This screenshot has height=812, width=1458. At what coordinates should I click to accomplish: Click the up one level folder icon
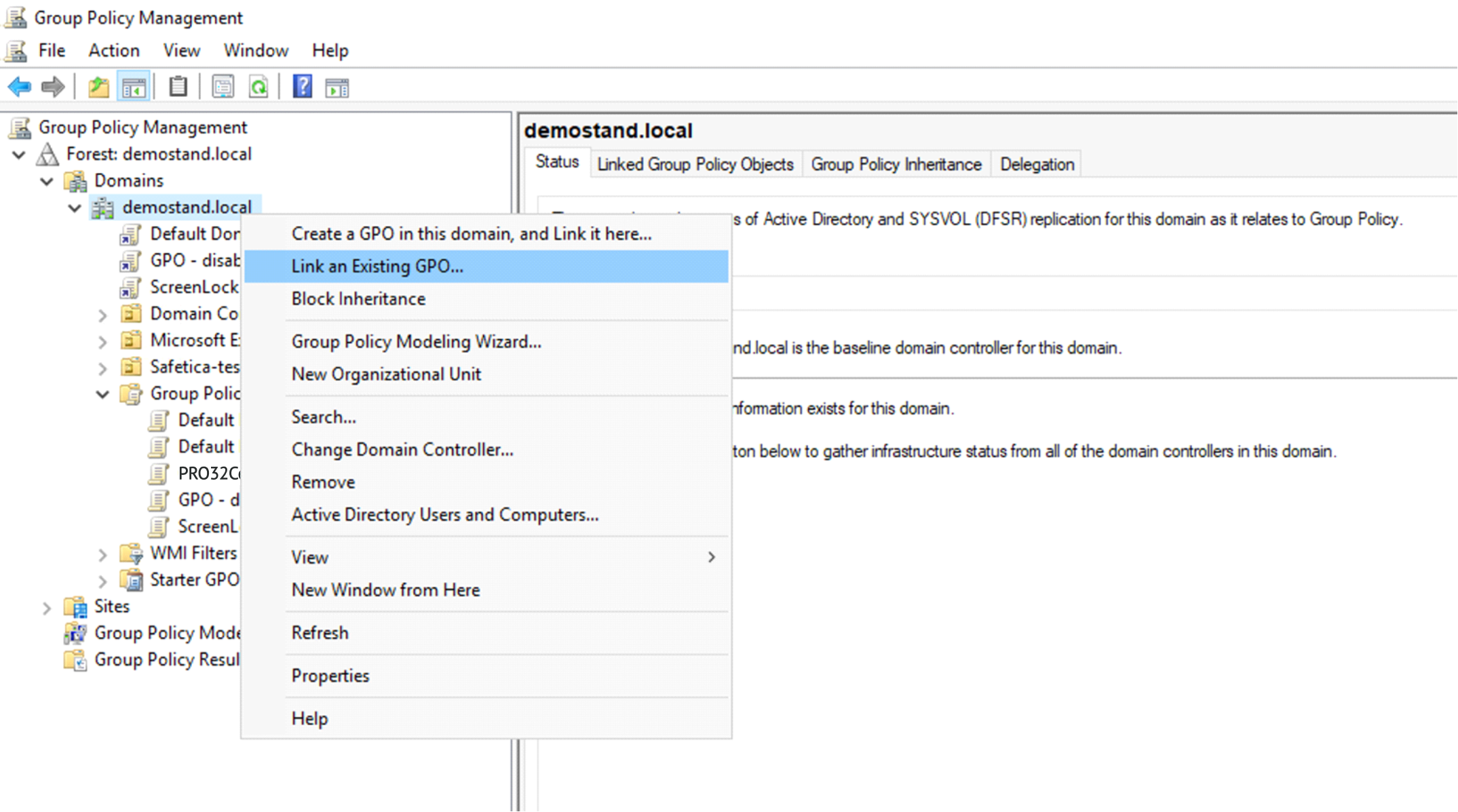tap(98, 87)
